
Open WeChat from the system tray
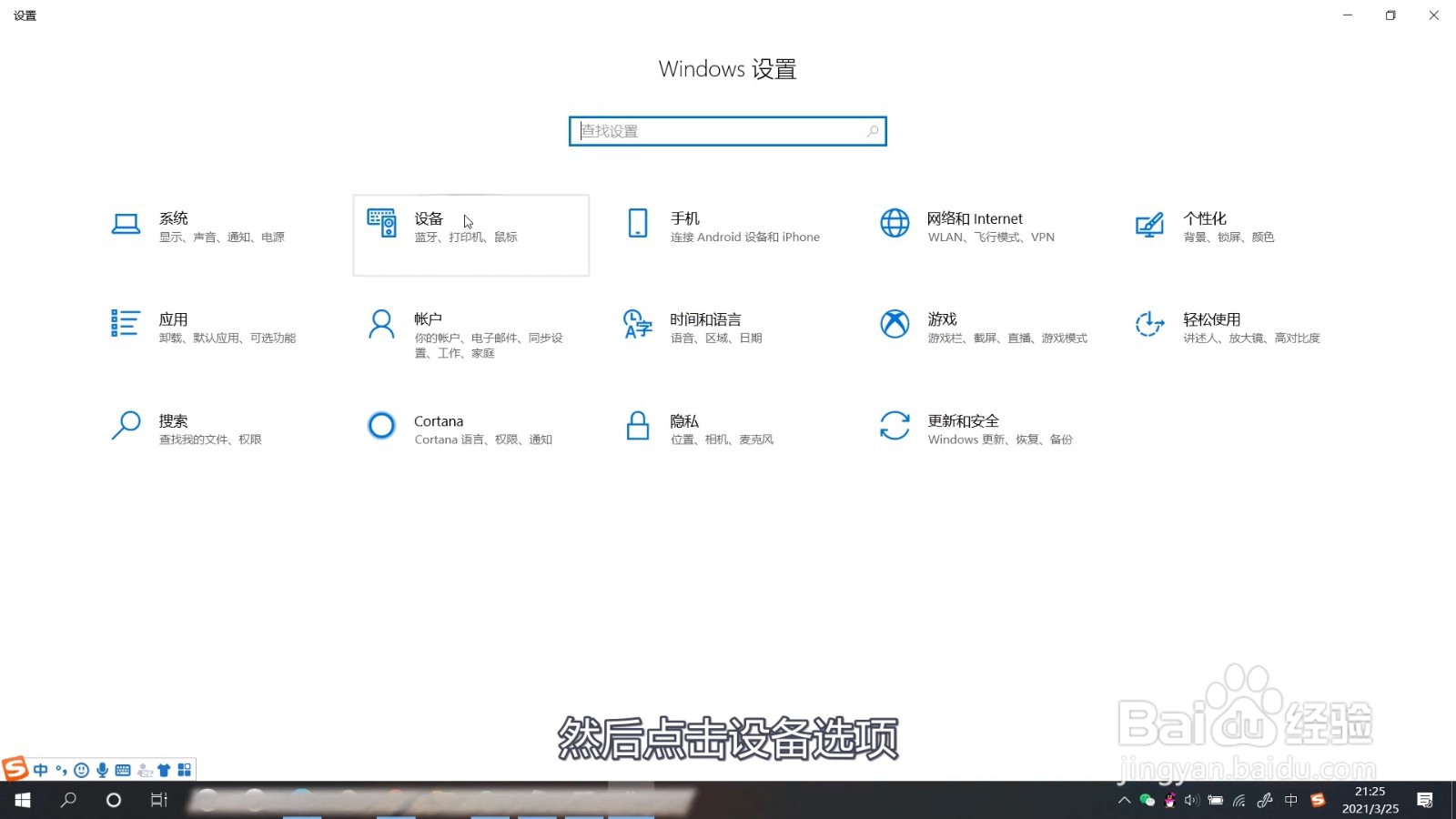point(1147,800)
